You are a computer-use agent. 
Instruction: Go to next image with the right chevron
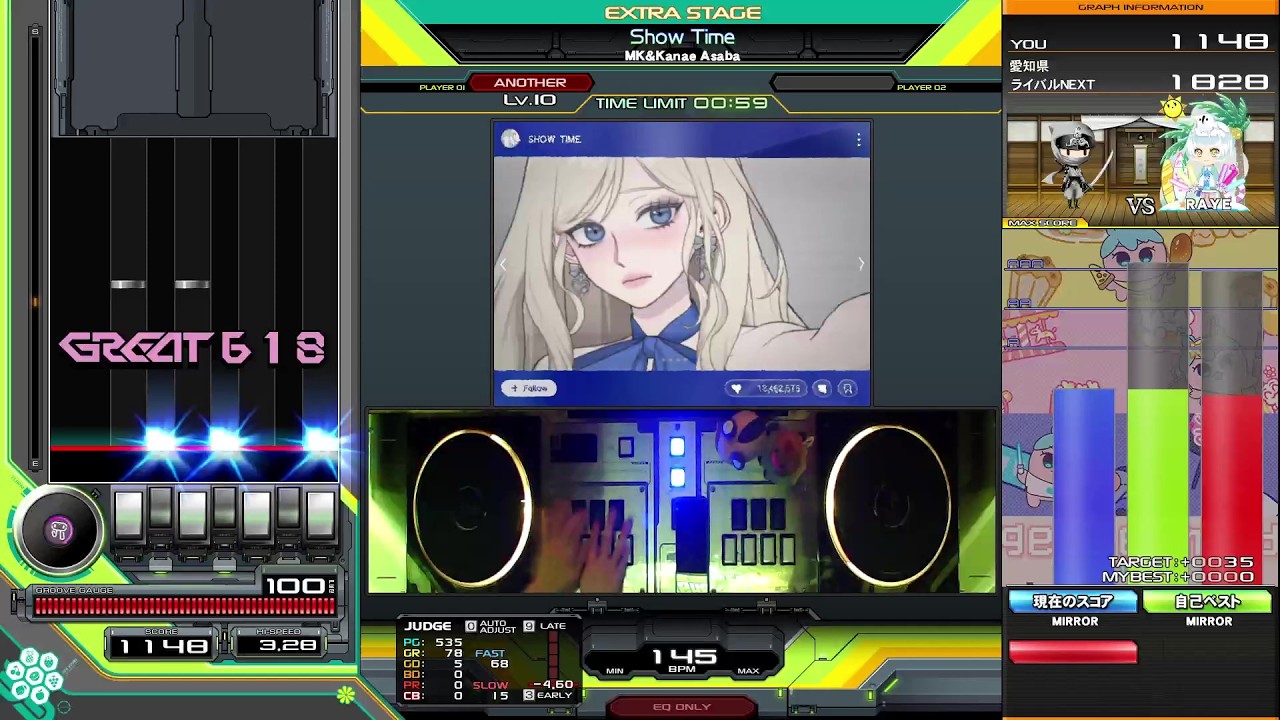(860, 264)
